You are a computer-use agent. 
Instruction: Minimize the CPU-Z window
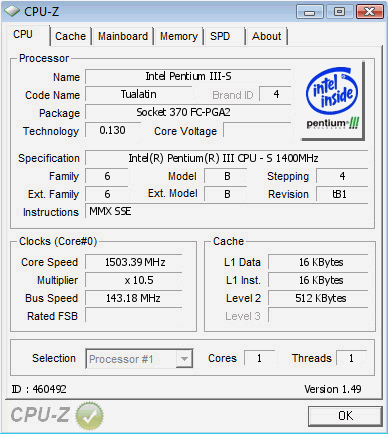[310, 12]
